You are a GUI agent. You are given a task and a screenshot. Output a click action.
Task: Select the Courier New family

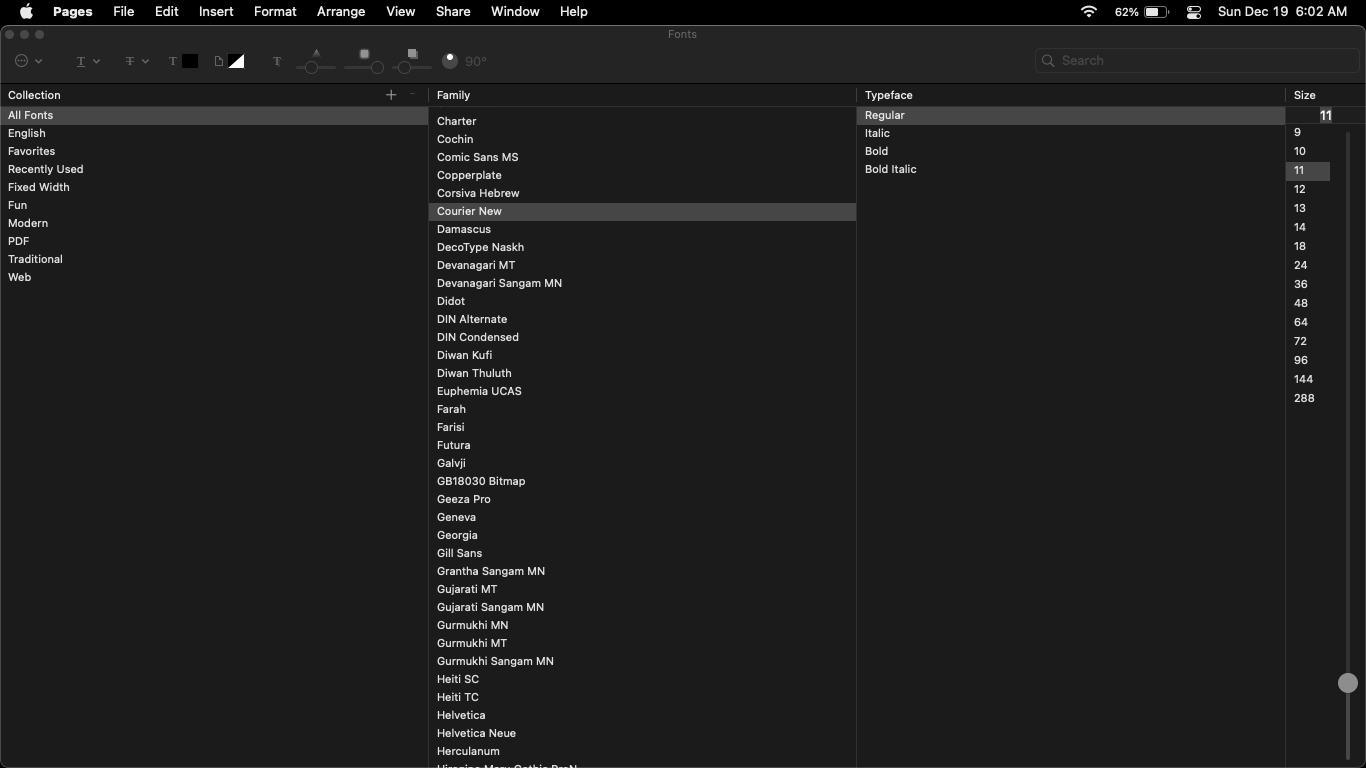[642, 211]
